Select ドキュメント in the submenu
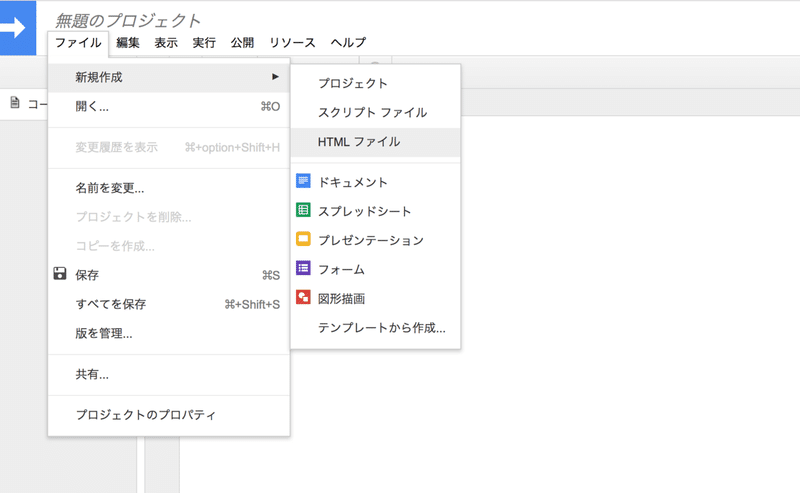800x493 pixels. pos(376,182)
